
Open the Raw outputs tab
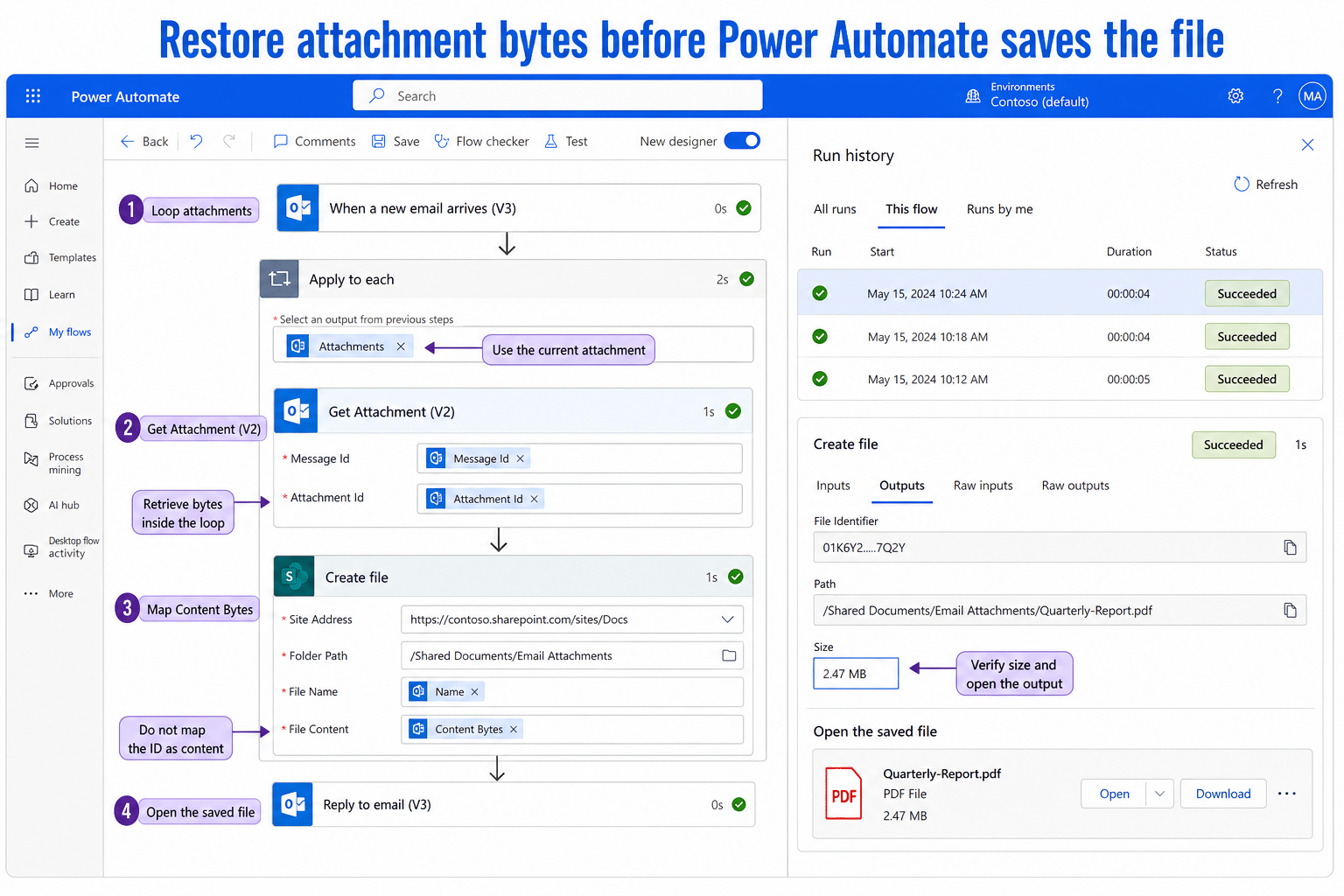pos(1075,486)
